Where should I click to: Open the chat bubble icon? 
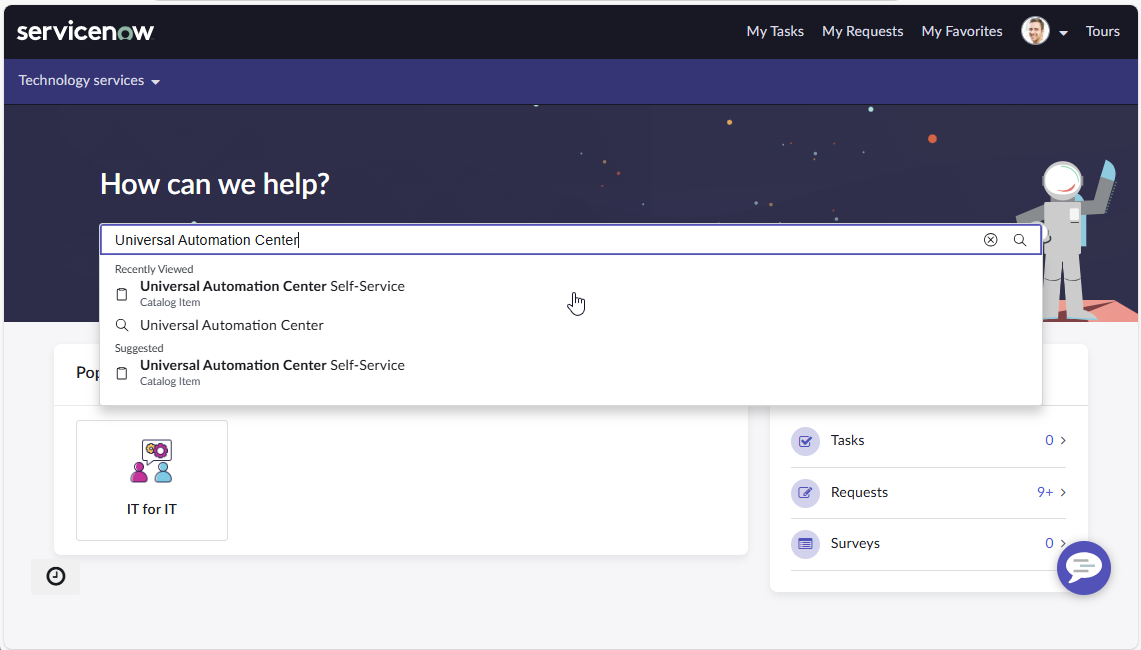pyautogui.click(x=1084, y=568)
